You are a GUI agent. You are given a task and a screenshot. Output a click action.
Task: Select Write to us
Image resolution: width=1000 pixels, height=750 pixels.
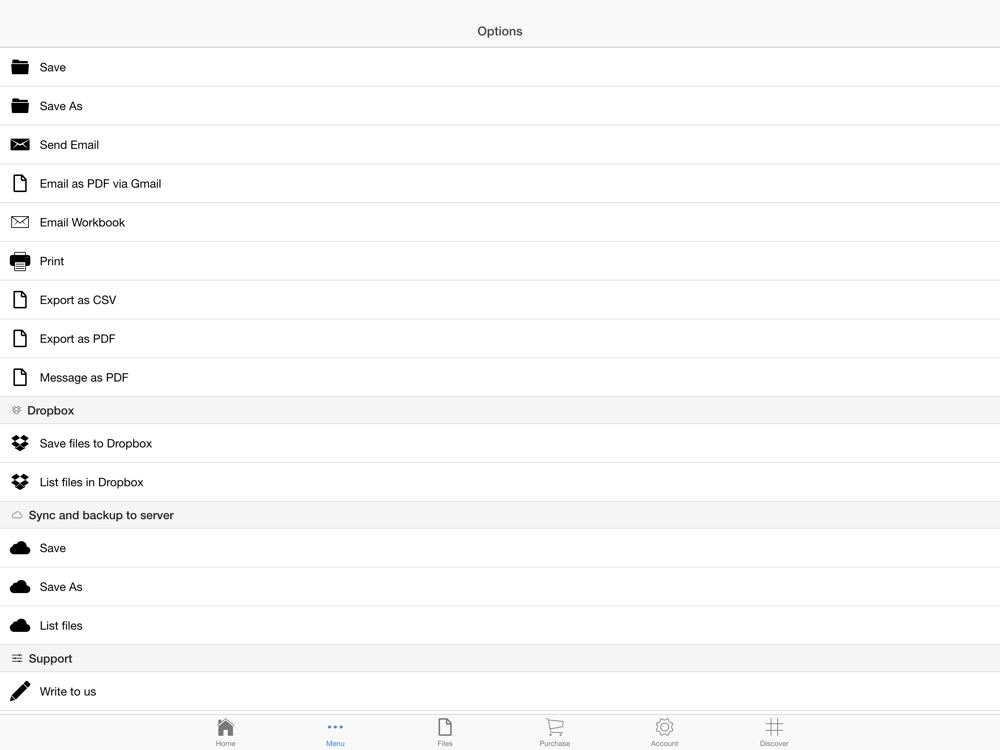tap(500, 691)
